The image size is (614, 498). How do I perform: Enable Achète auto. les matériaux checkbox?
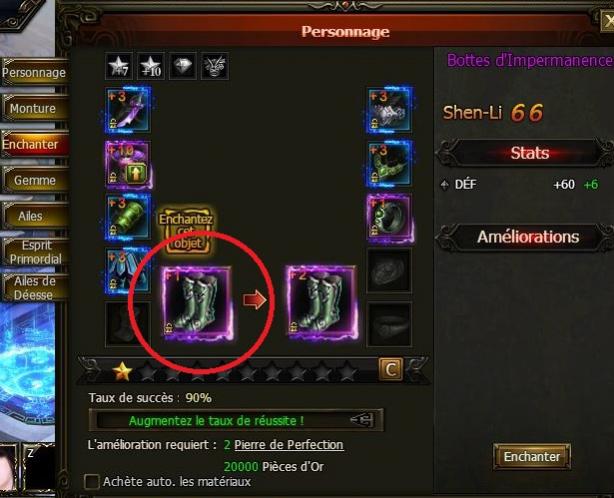point(92,482)
